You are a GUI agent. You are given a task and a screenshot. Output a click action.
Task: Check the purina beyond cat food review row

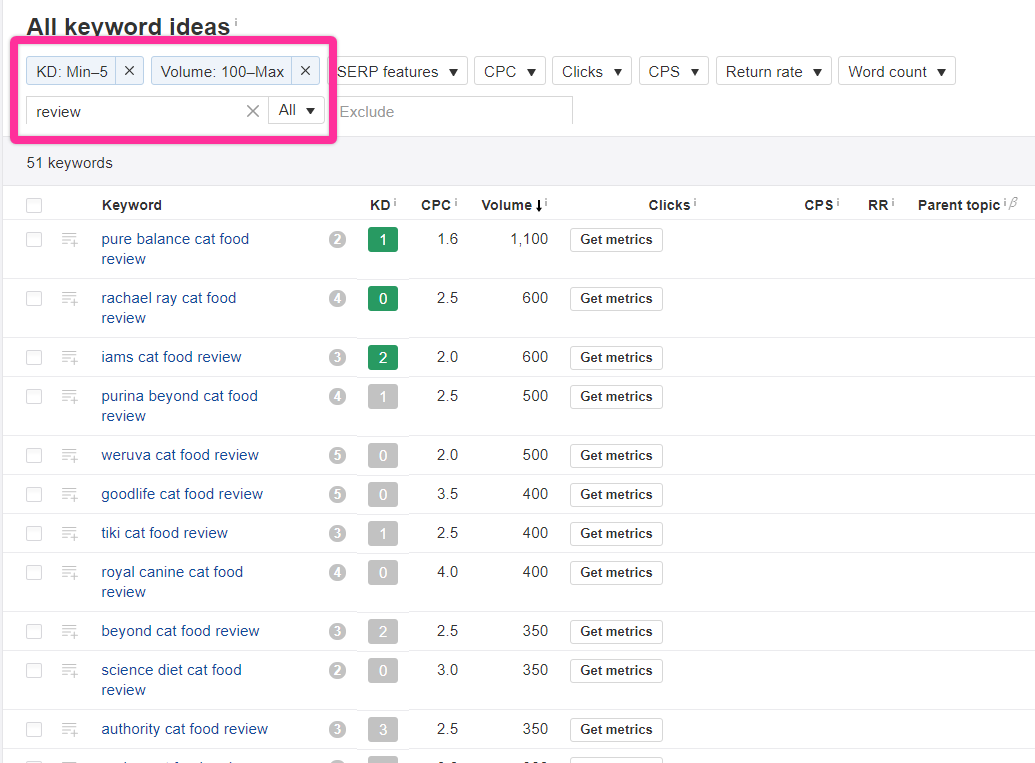tap(34, 397)
